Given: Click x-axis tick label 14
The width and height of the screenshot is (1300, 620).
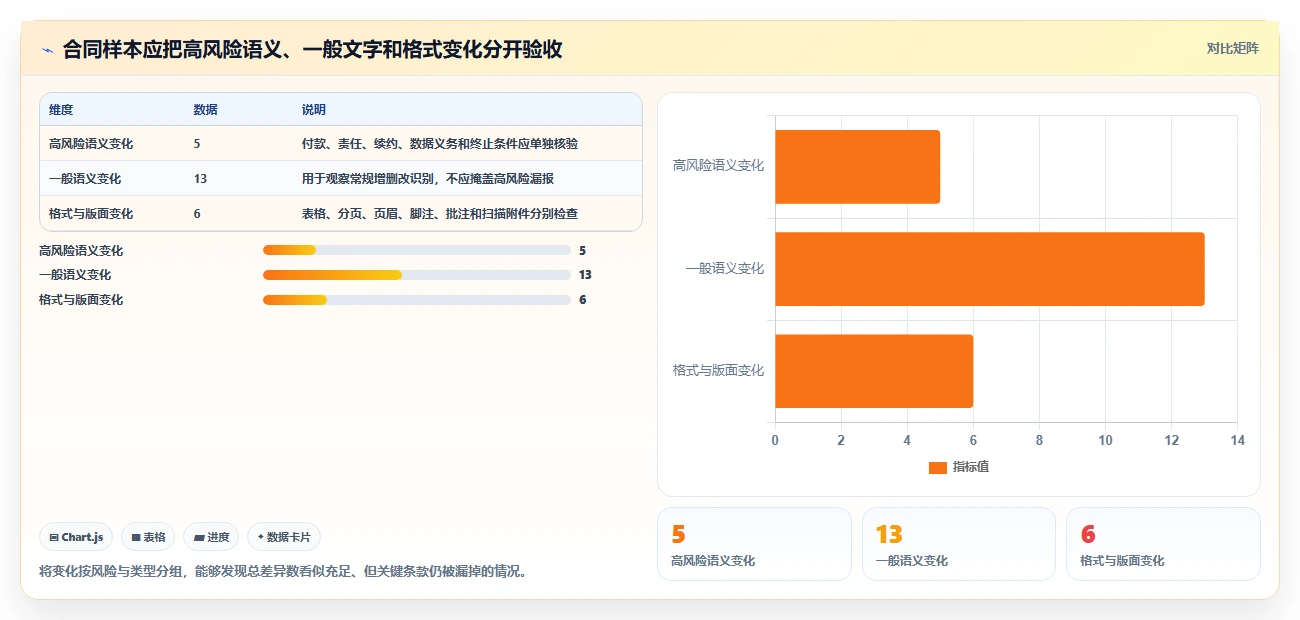Looking at the screenshot, I should 1237,440.
